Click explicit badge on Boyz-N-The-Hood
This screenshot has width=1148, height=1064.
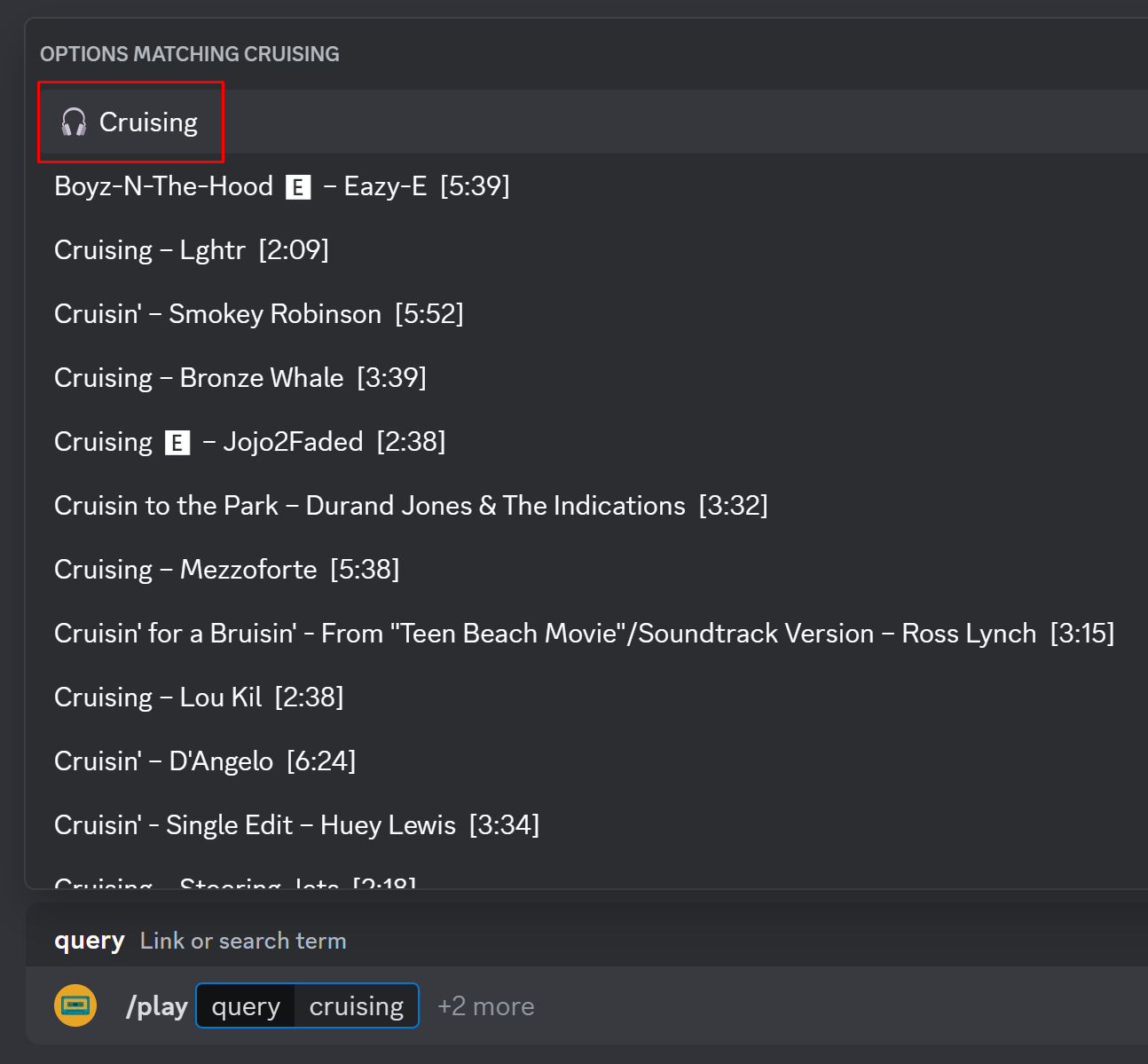(298, 187)
